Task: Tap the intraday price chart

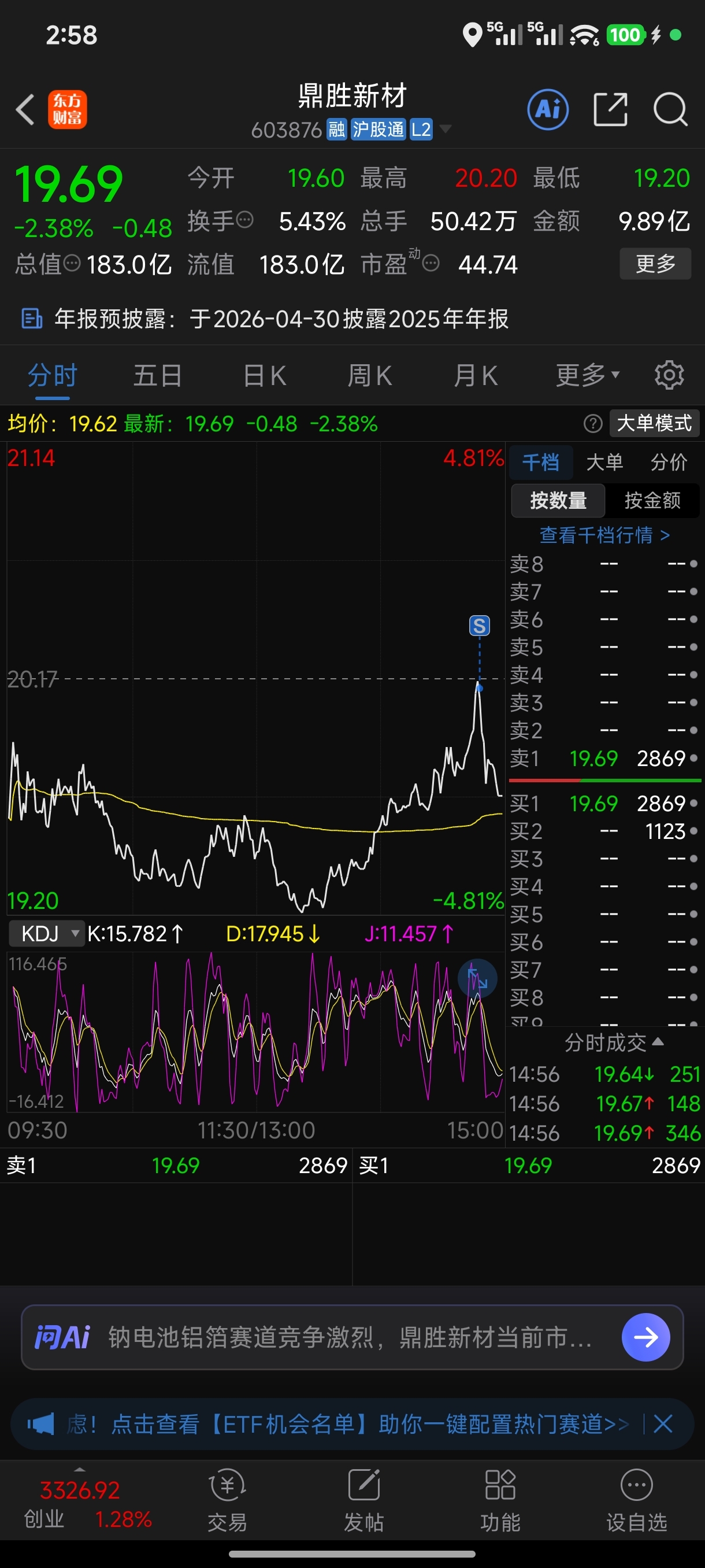Action: tap(255, 678)
